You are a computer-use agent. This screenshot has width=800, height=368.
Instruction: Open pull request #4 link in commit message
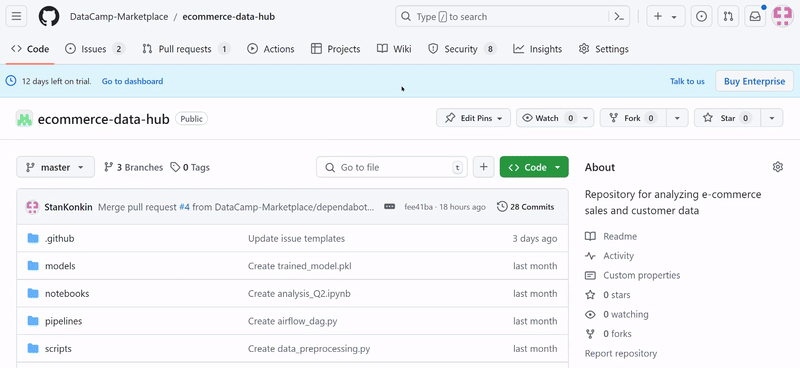[x=184, y=207]
